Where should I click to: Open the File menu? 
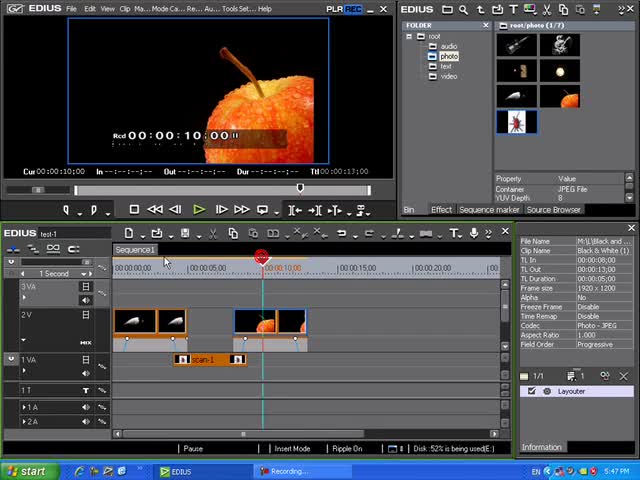[72, 9]
